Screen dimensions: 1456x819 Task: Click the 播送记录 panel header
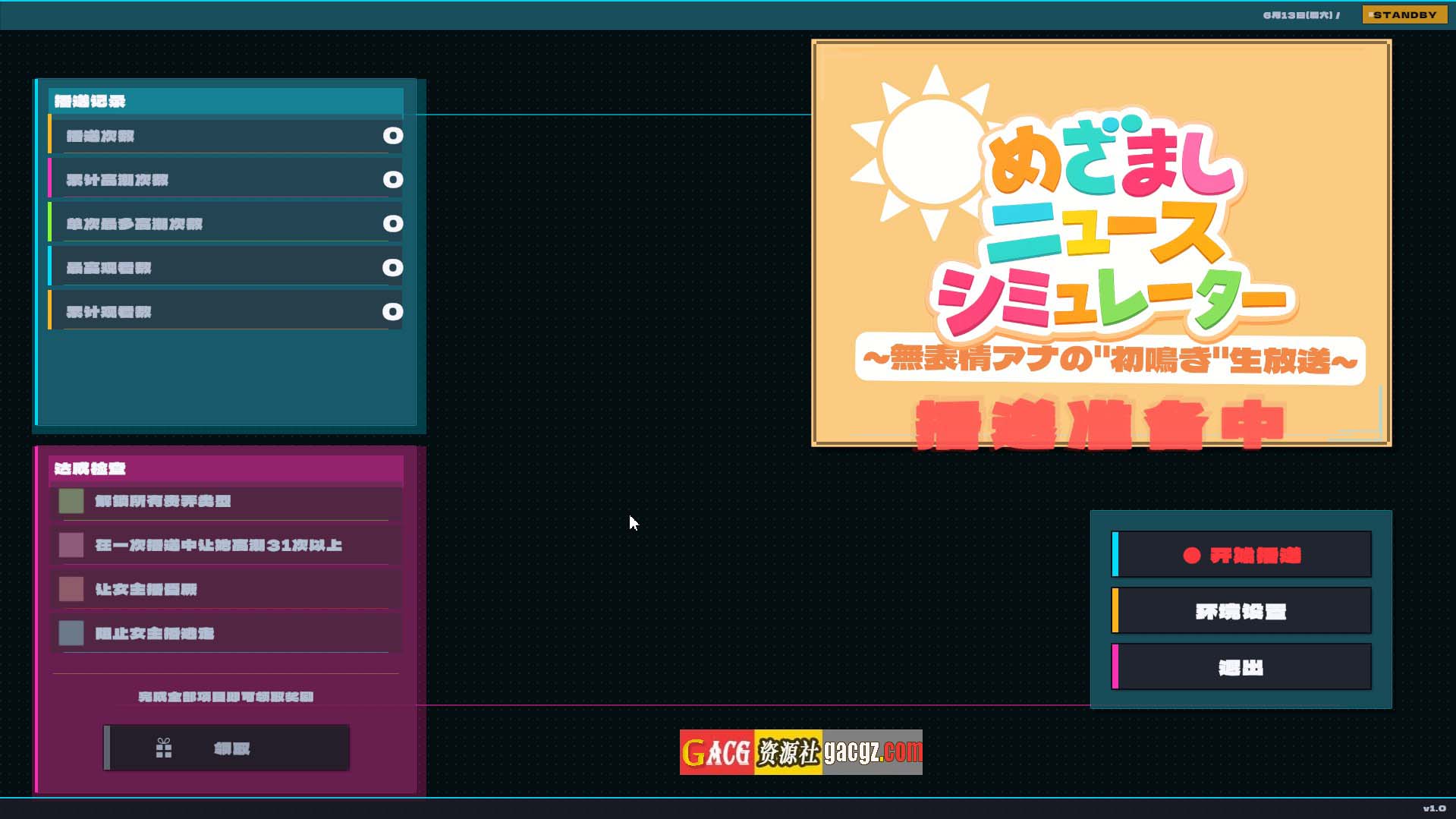click(x=226, y=101)
